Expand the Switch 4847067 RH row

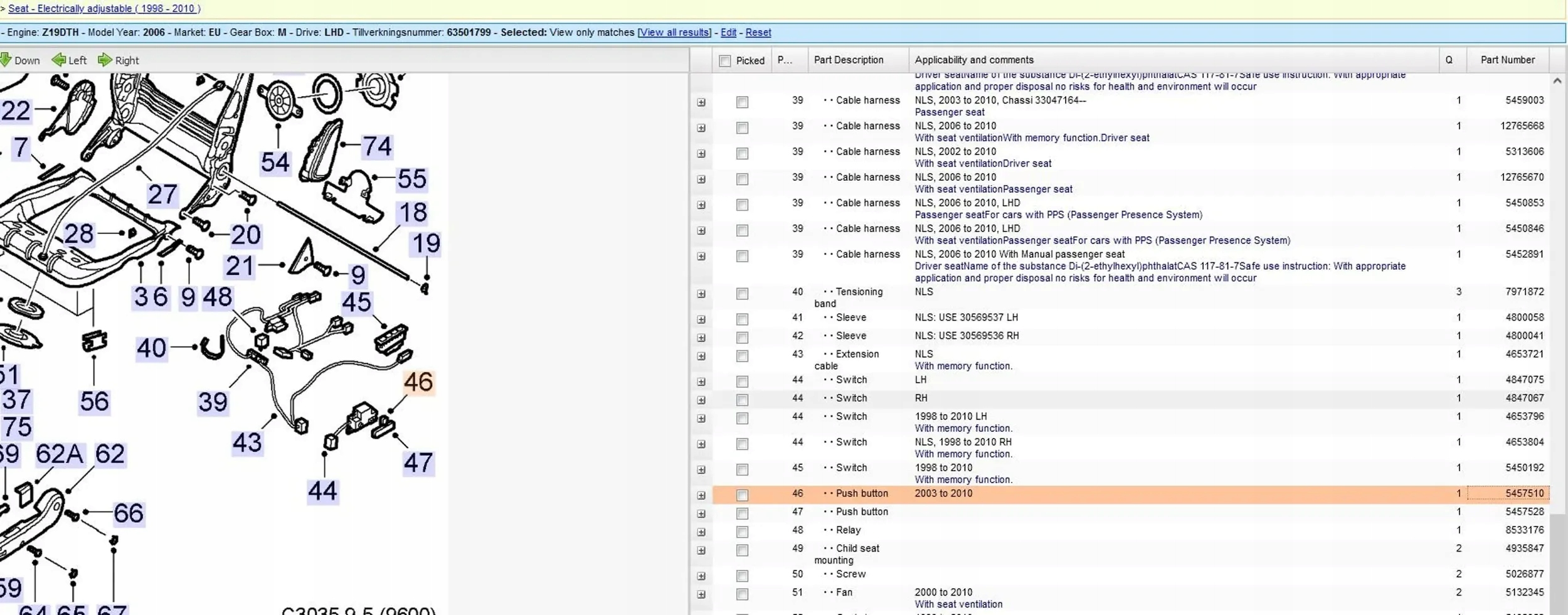coord(701,400)
